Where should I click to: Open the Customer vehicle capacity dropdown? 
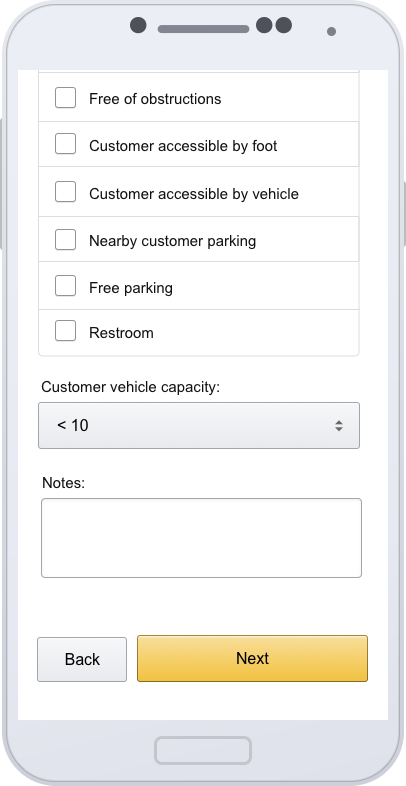point(199,426)
